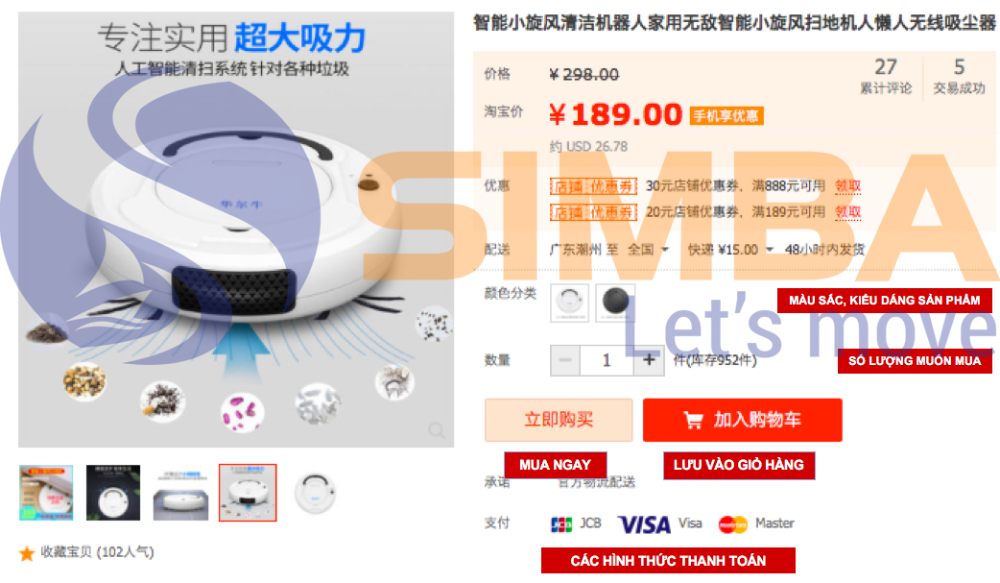Click the star favorite icon beside 收藏宝贝

27,553
